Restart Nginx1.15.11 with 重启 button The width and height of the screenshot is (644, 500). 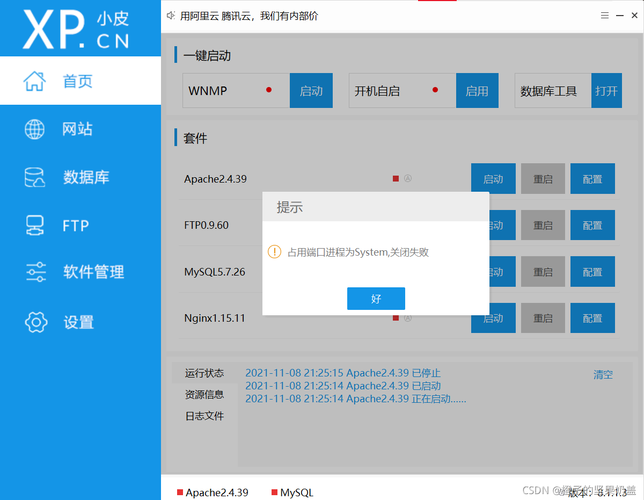(543, 318)
